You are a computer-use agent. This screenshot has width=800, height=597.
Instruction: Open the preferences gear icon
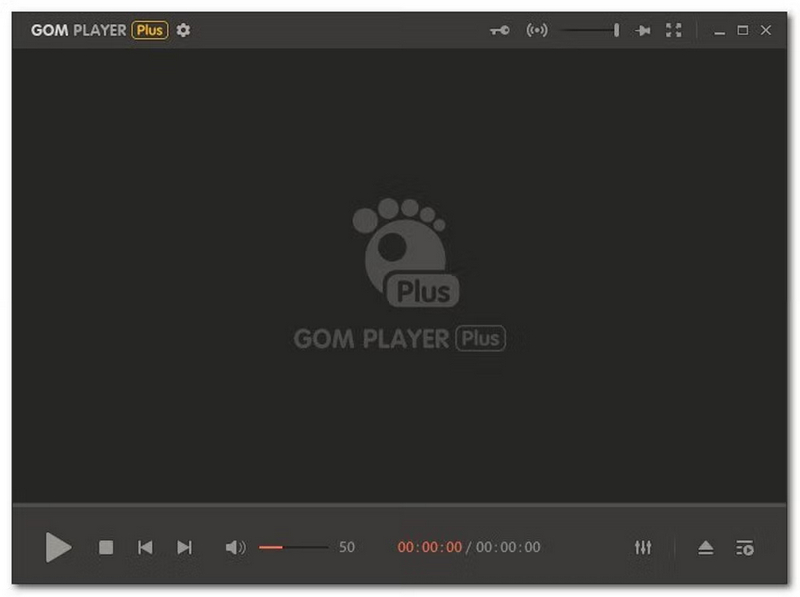183,30
